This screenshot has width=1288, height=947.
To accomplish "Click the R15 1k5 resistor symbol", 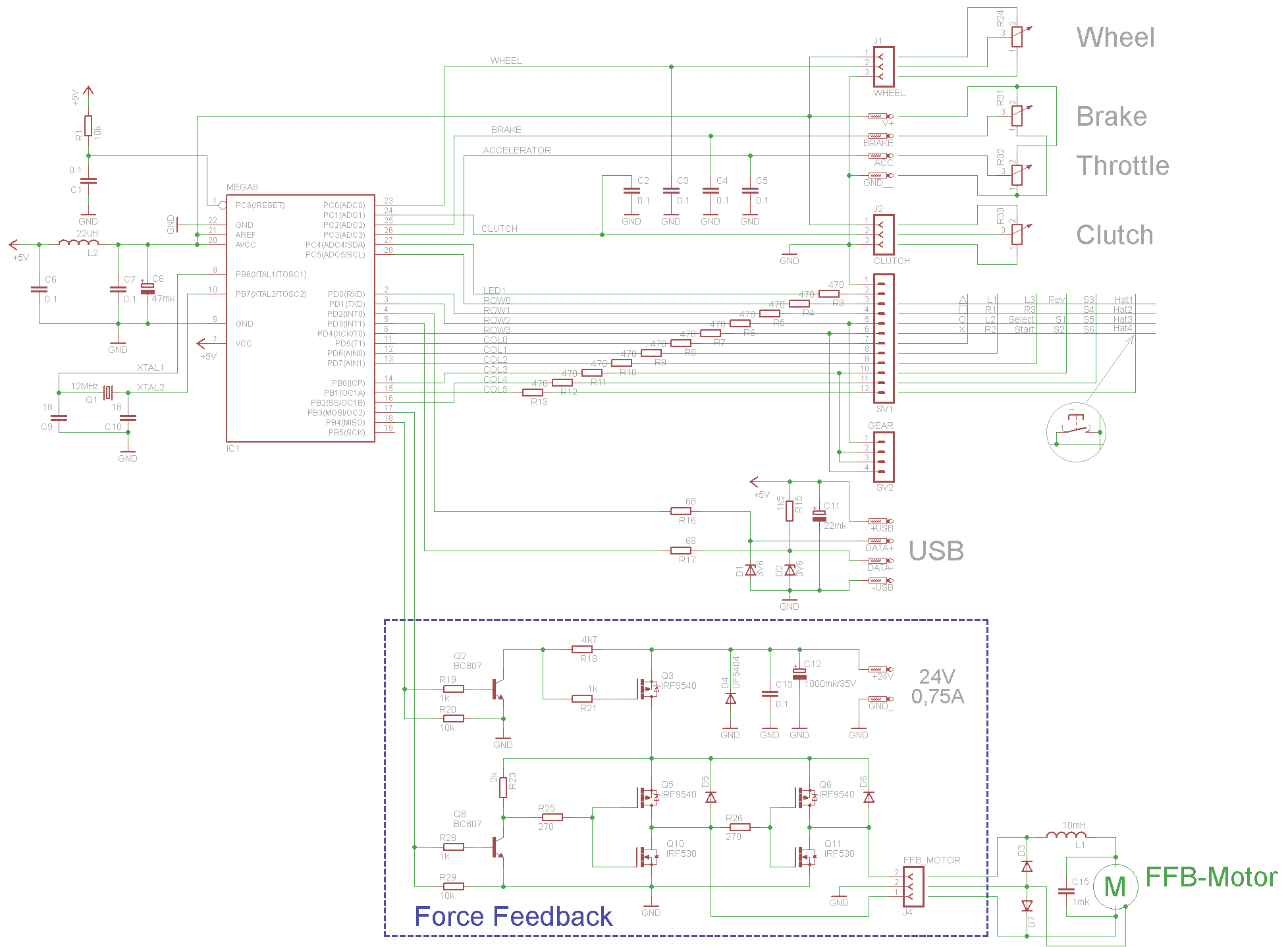I will point(790,511).
